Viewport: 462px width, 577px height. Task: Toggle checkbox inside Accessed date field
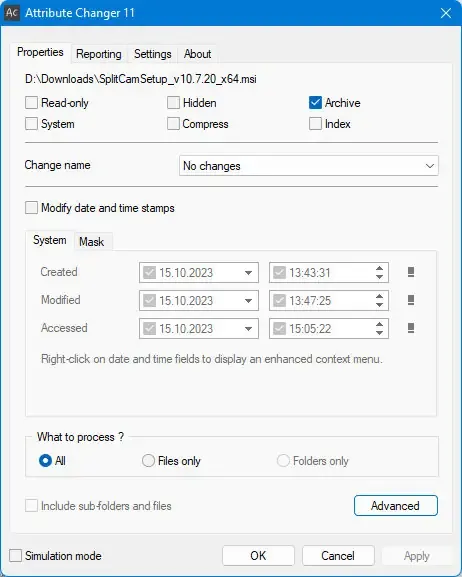(149, 329)
